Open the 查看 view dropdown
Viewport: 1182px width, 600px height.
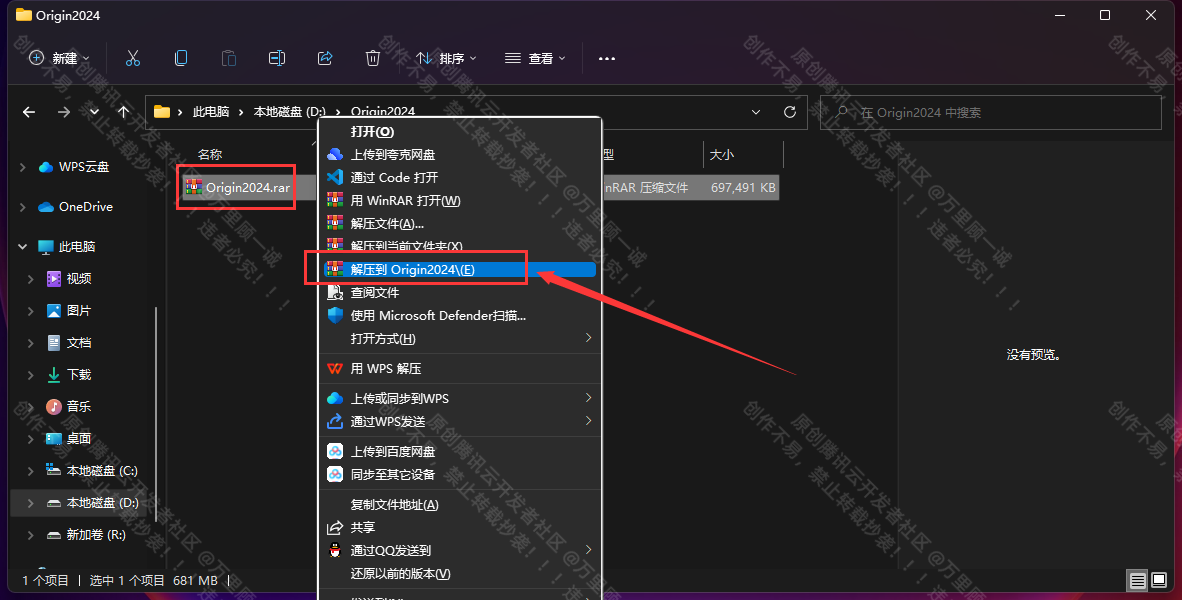[535, 58]
